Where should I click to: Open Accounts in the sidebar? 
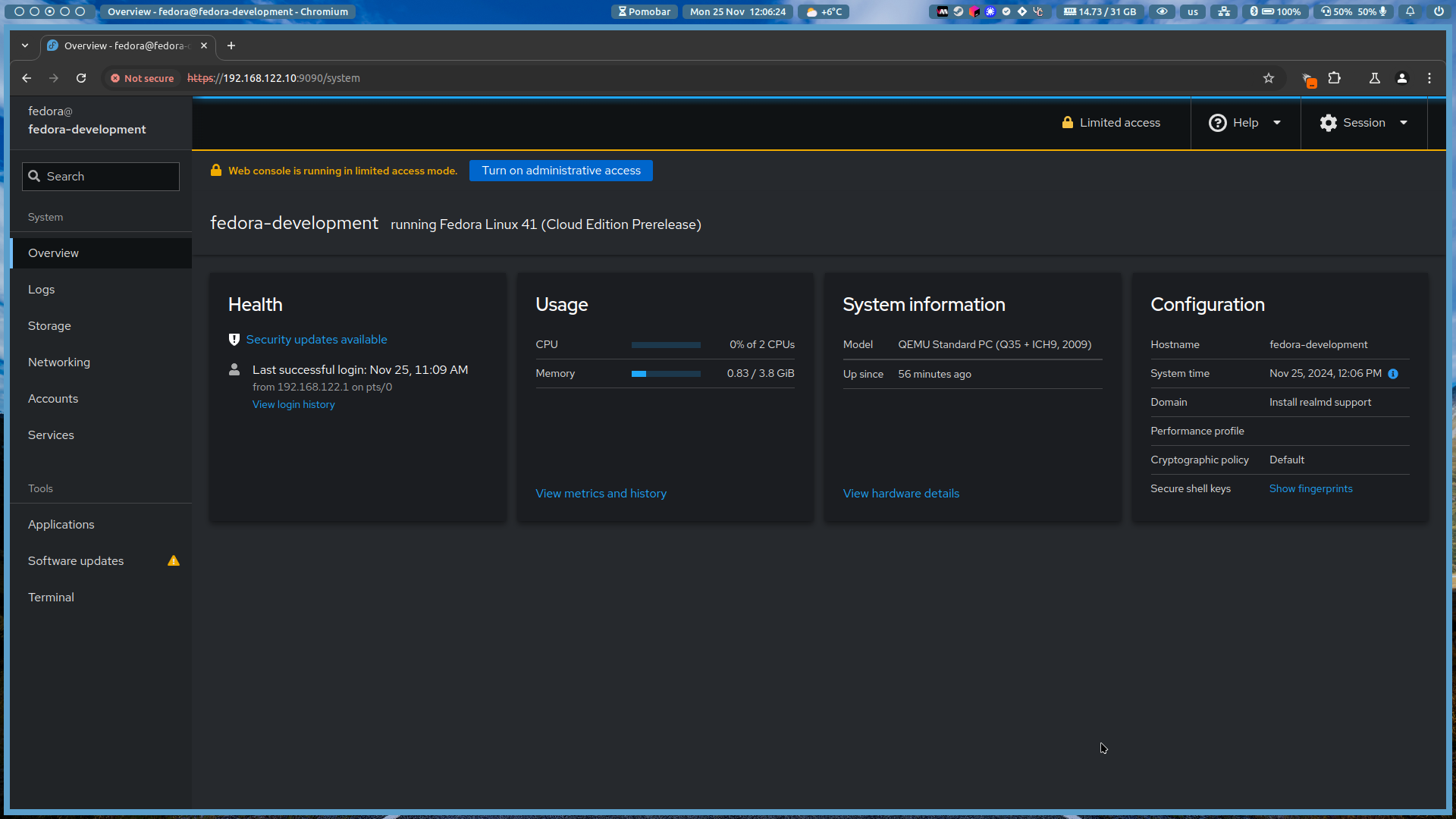(x=101, y=399)
